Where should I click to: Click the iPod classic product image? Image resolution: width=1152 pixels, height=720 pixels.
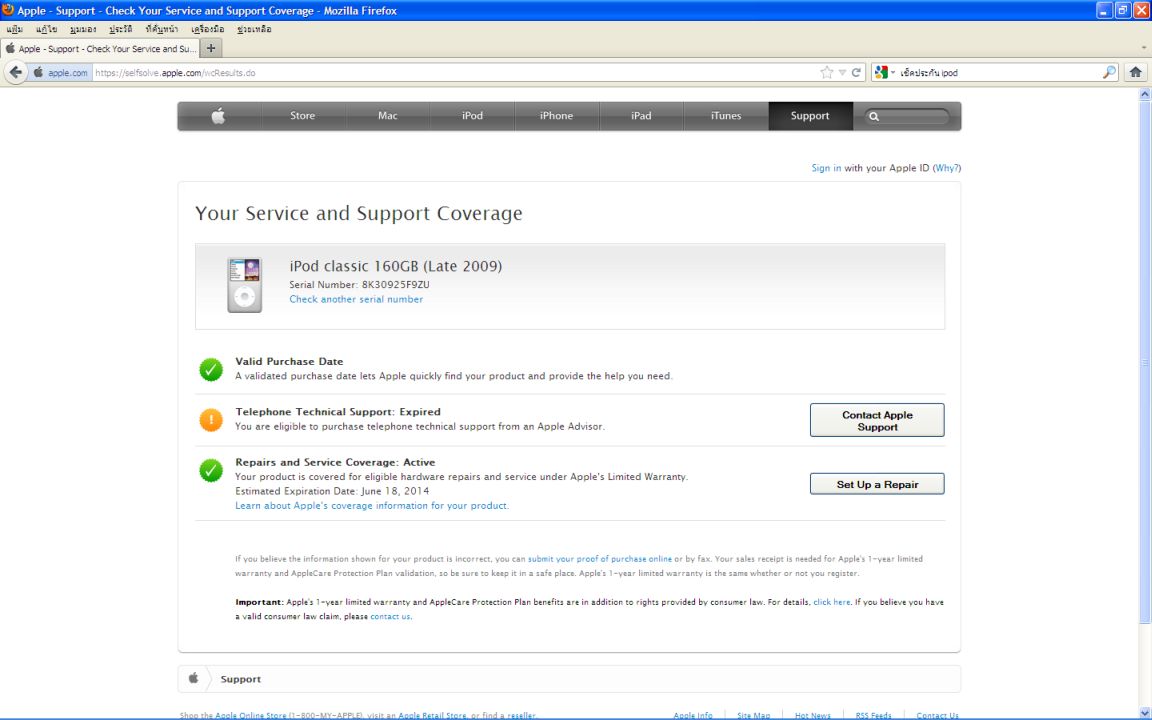point(244,285)
